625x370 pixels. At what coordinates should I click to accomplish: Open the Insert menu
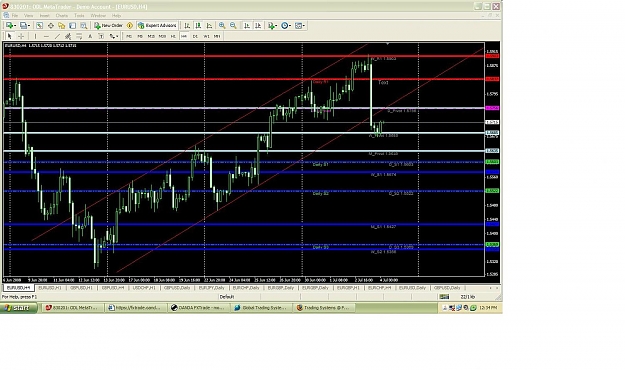(x=44, y=16)
